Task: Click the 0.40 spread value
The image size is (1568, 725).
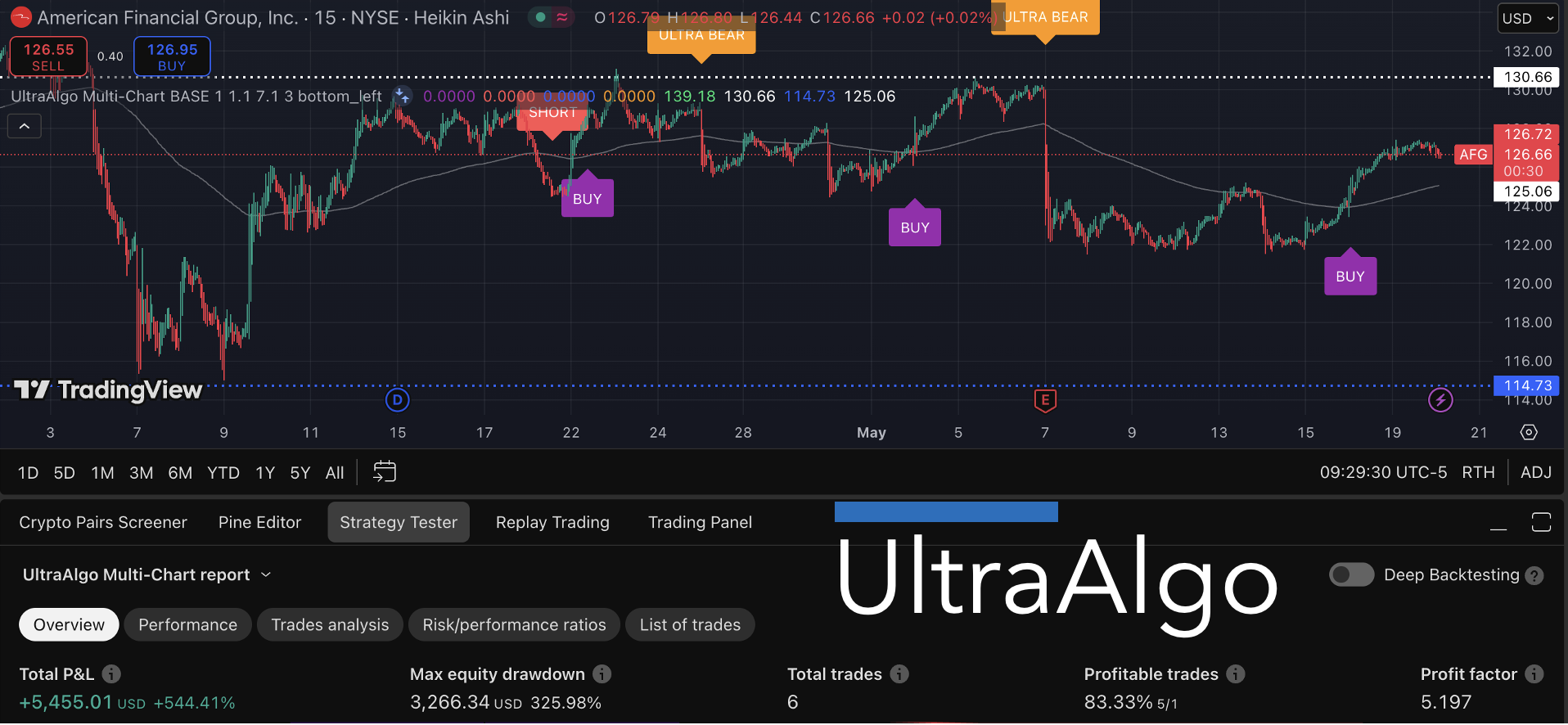Action: coord(110,56)
